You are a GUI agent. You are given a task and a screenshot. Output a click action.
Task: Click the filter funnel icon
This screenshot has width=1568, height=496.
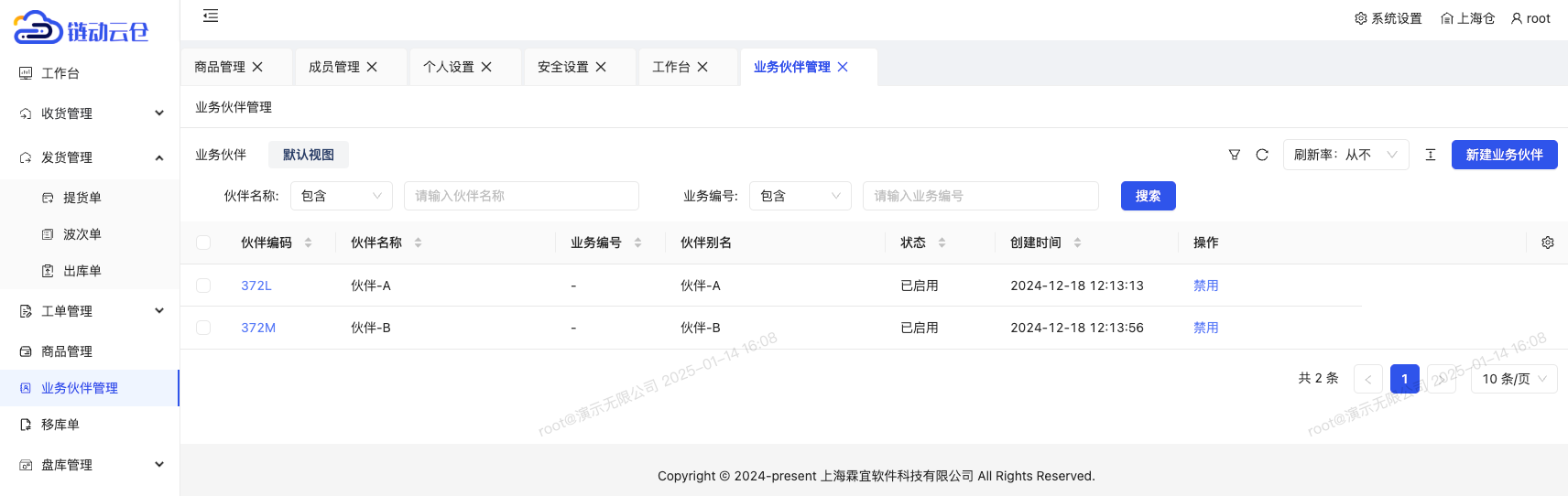(1235, 155)
